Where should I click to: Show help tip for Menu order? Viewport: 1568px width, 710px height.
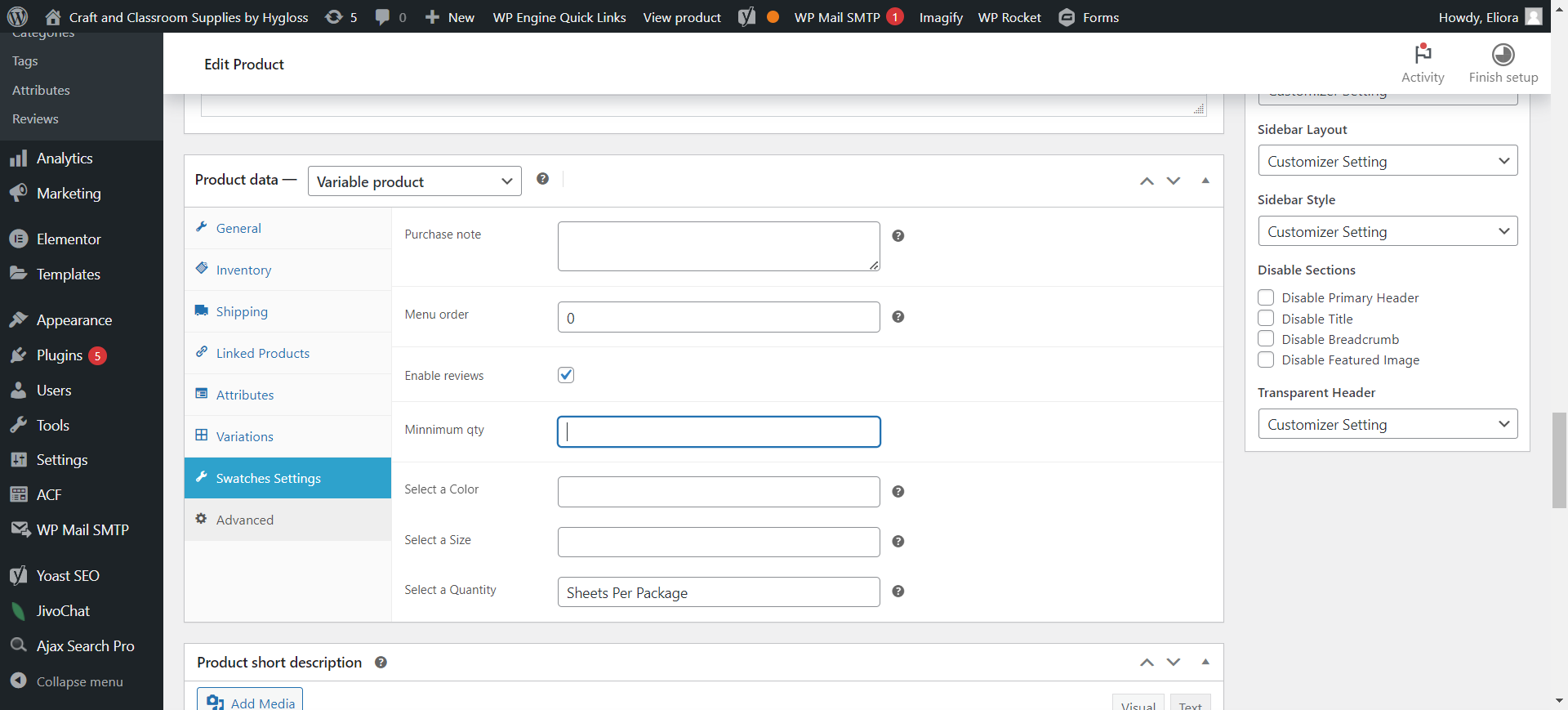898,317
